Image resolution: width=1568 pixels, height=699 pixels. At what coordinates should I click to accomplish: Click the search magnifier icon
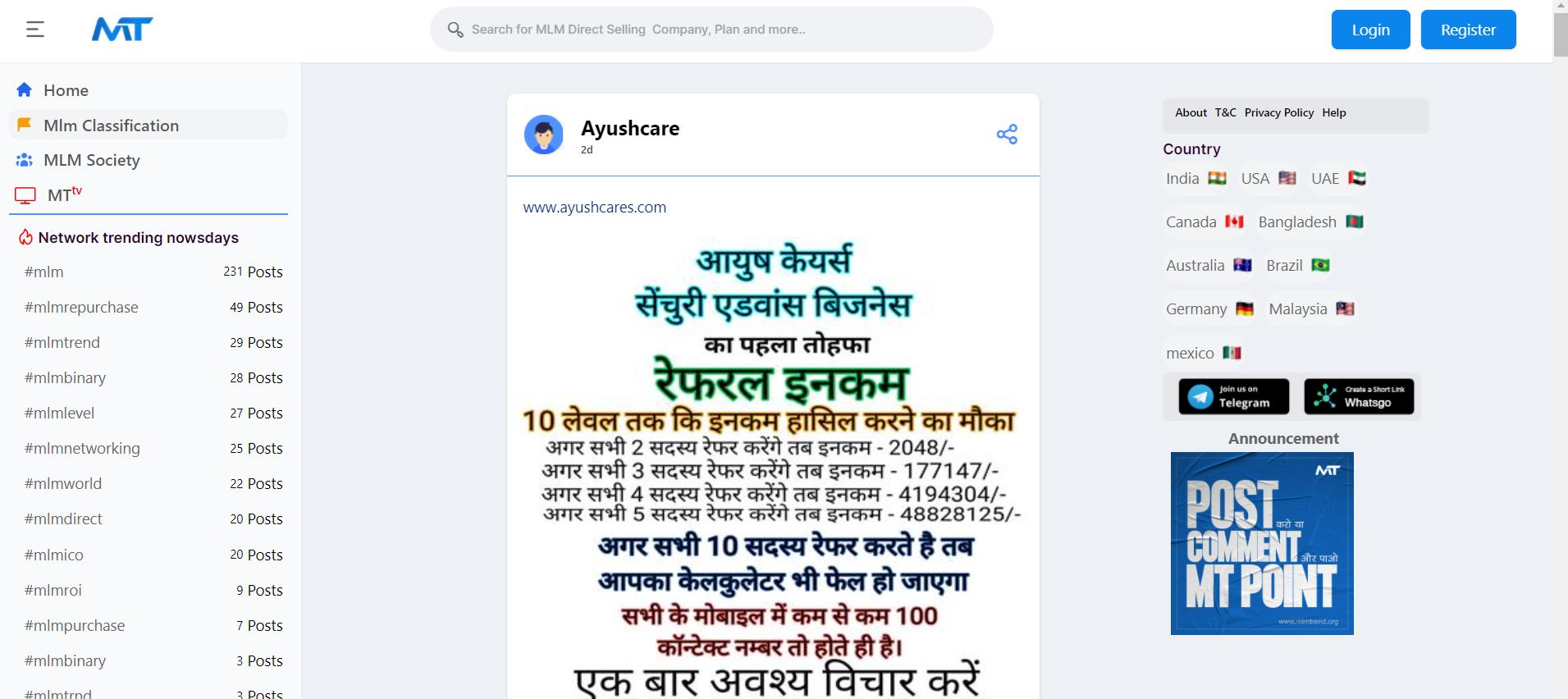(x=455, y=30)
